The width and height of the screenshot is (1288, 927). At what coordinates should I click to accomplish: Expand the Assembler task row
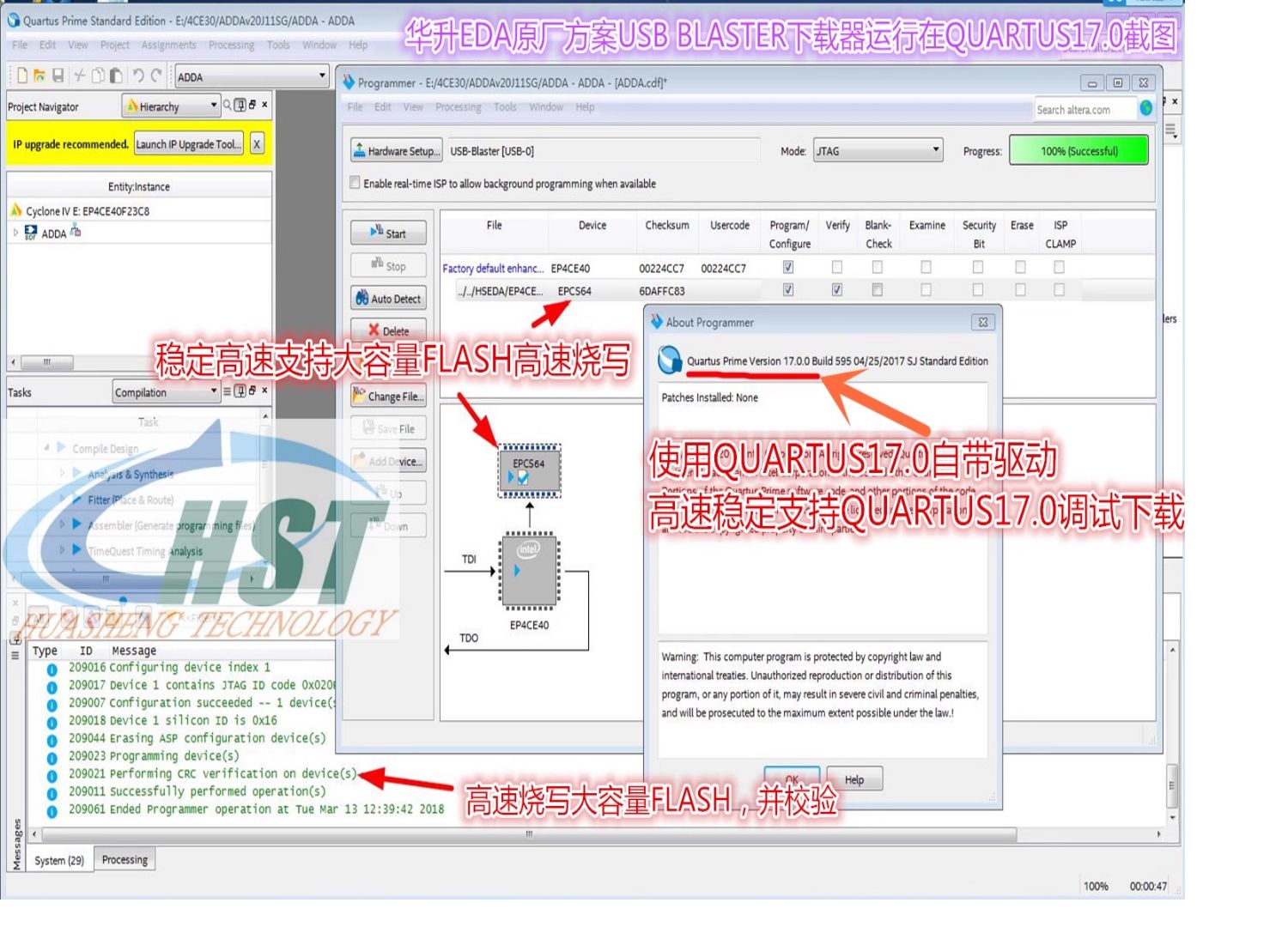click(x=62, y=524)
